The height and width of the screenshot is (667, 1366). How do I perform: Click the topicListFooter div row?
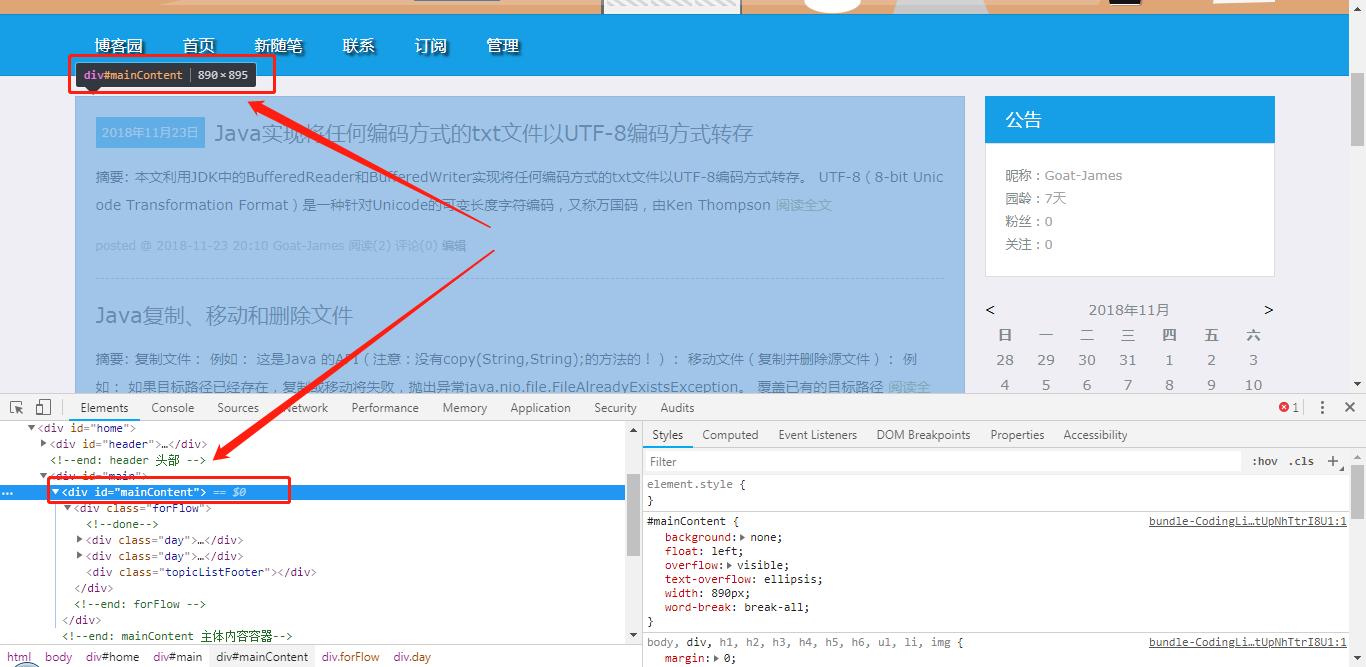point(201,572)
